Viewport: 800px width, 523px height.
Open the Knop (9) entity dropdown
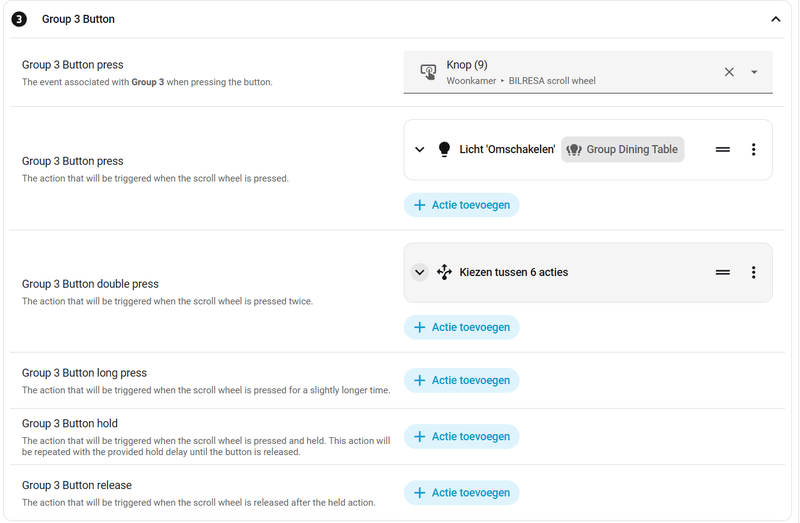(754, 72)
